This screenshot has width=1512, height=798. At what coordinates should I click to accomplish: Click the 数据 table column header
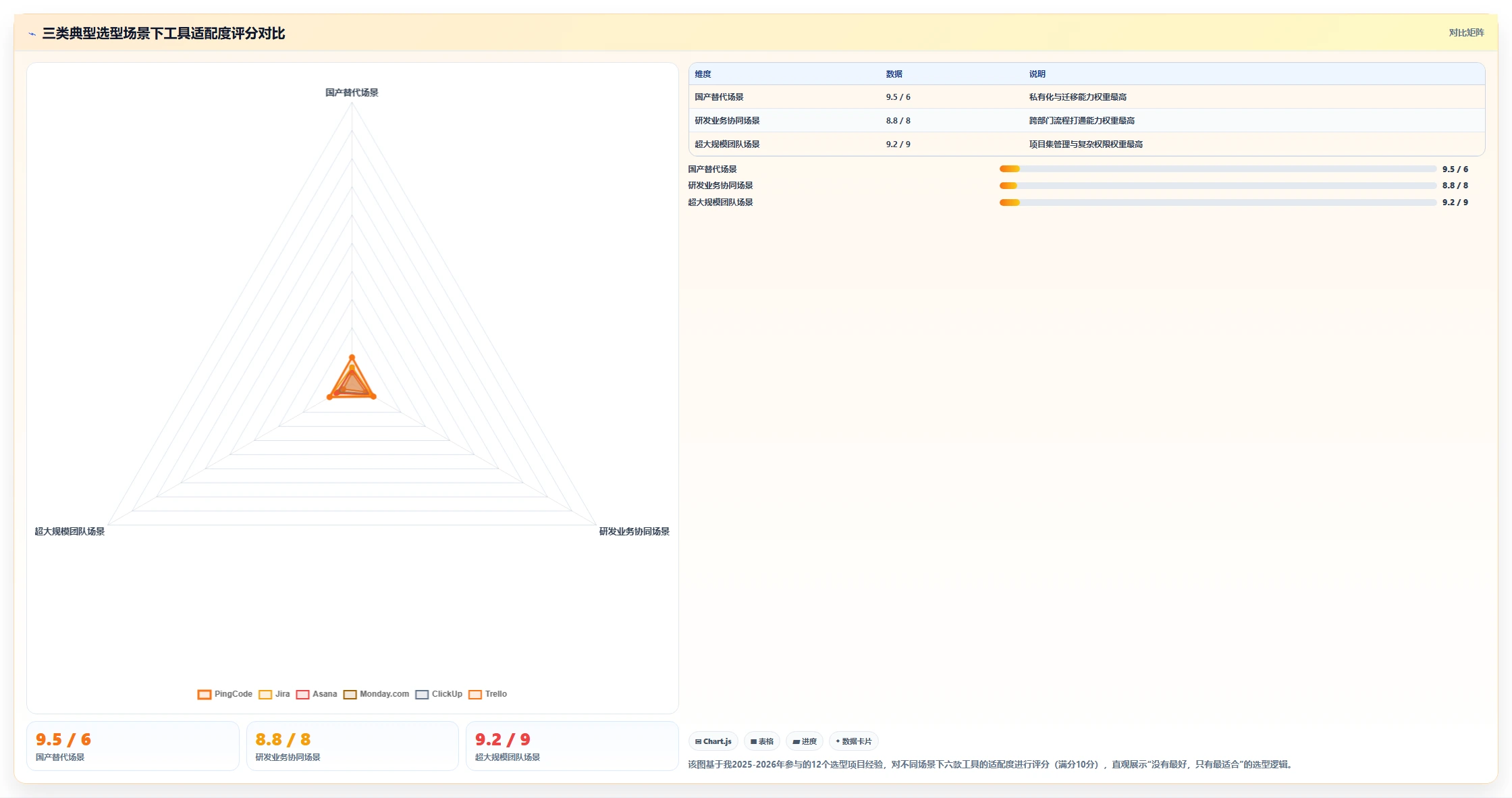[894, 74]
